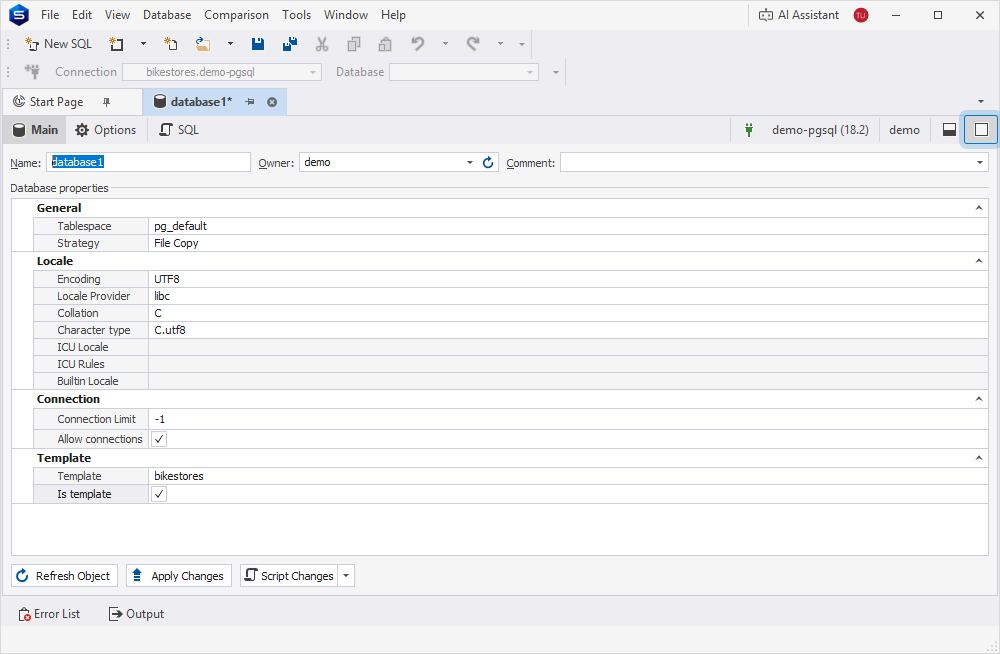Click the single pane layout icon
This screenshot has width=1000, height=654.
[x=981, y=130]
